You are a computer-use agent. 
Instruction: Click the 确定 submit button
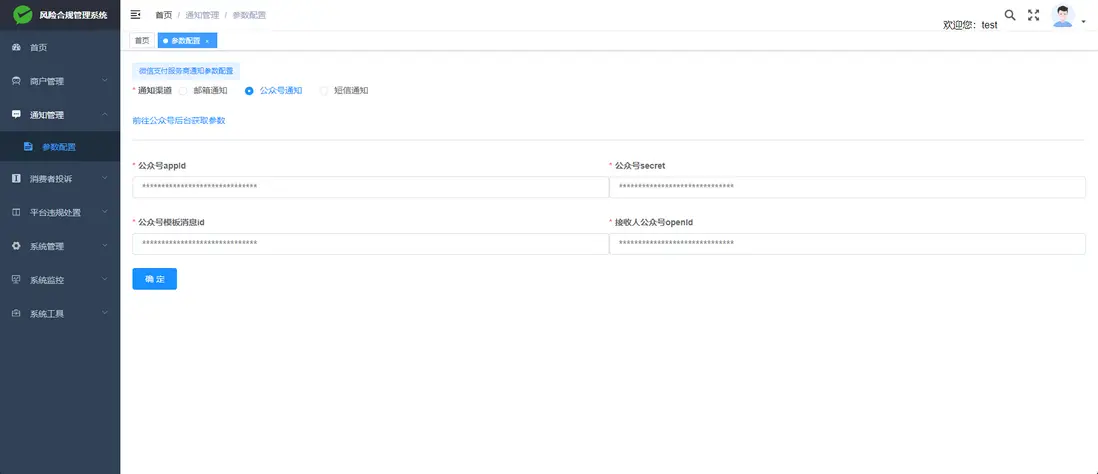tap(155, 279)
